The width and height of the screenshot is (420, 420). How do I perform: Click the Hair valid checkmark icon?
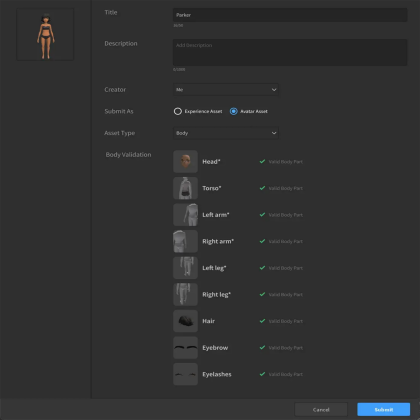(x=262, y=321)
